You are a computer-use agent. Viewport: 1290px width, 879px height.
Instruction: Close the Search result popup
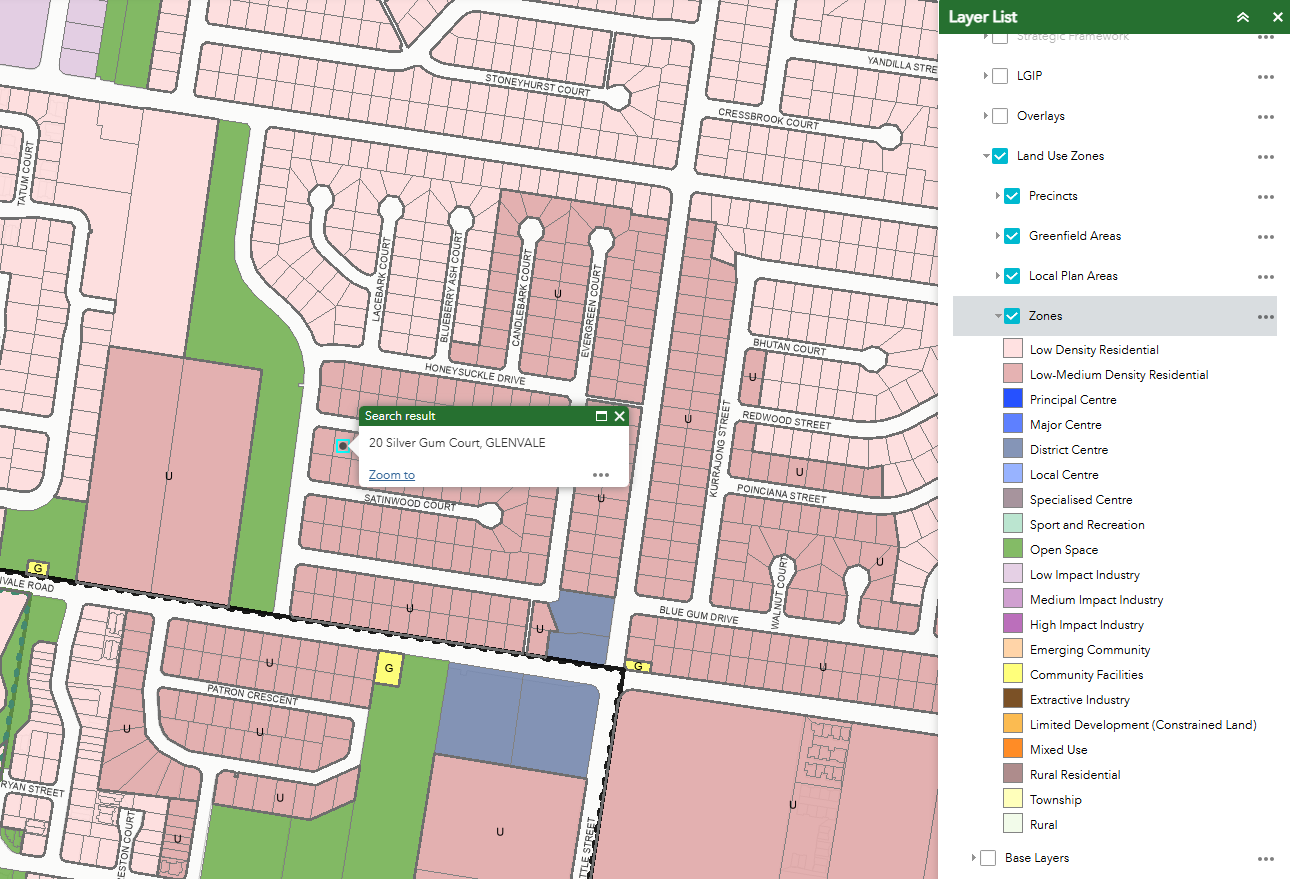tap(619, 416)
